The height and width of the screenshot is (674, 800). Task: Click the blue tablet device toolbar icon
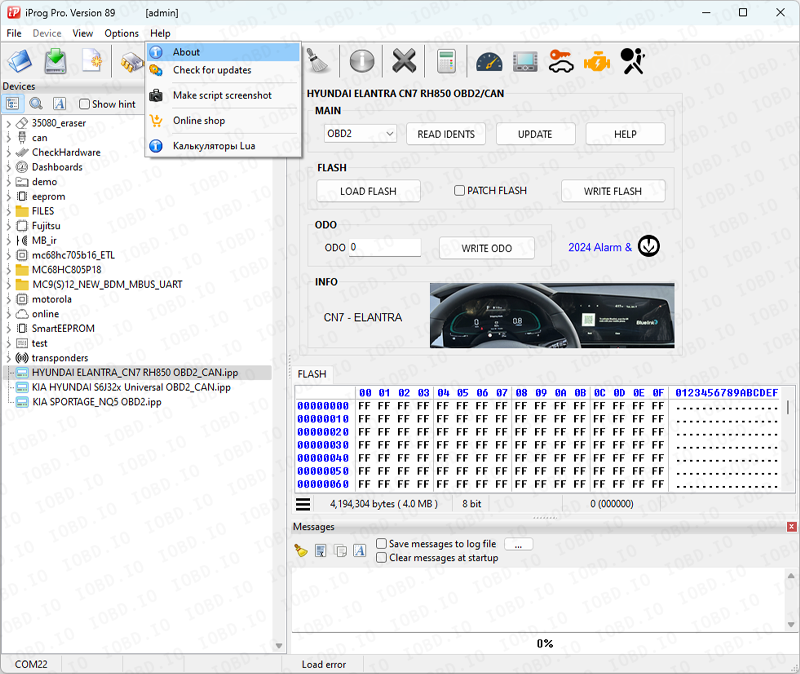point(19,62)
